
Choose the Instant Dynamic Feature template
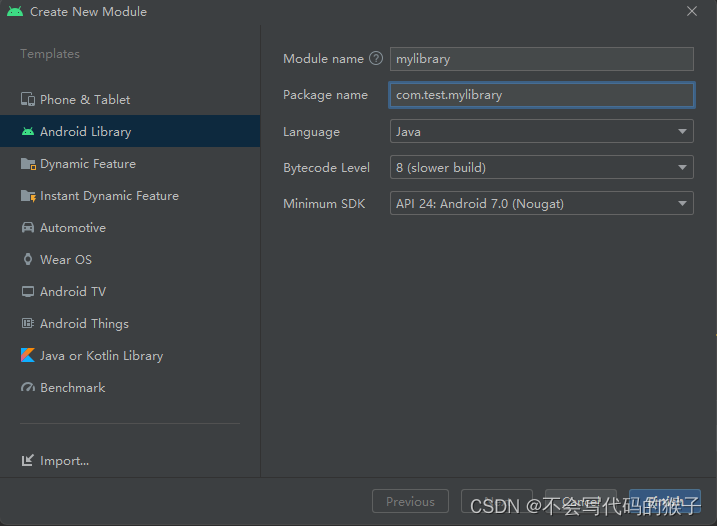[x=130, y=195]
